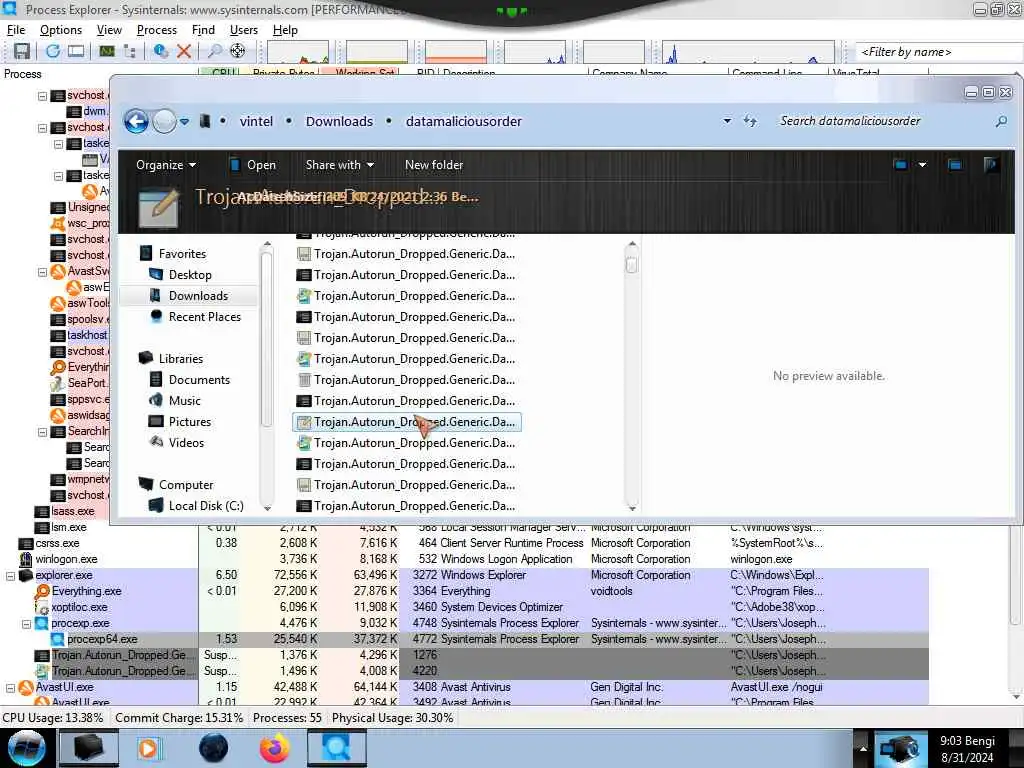Click the Explorer address bar refresh icon
The width and height of the screenshot is (1024, 768).
click(750, 121)
